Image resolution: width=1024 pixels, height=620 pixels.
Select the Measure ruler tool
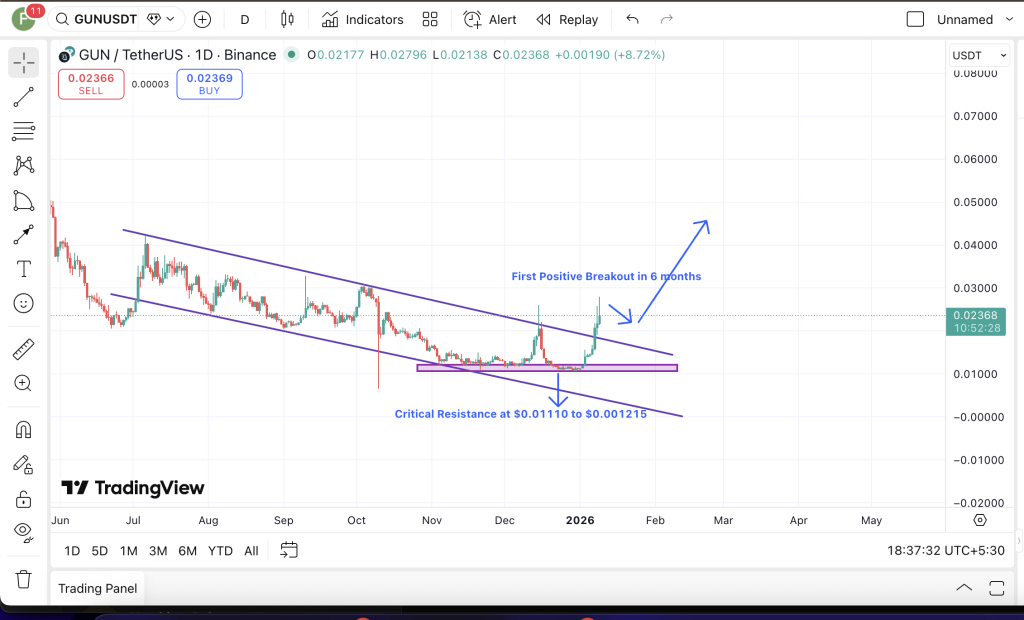pos(24,348)
